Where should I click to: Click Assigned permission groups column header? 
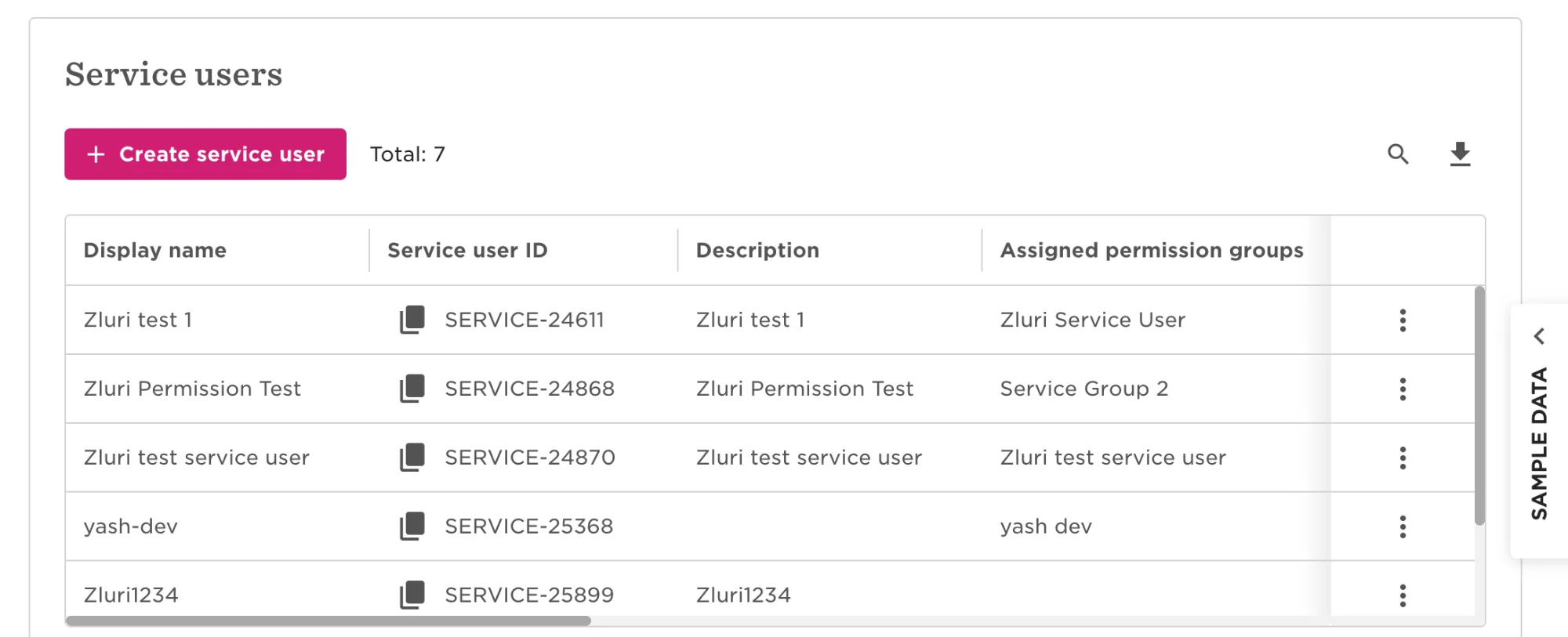[1152, 251]
